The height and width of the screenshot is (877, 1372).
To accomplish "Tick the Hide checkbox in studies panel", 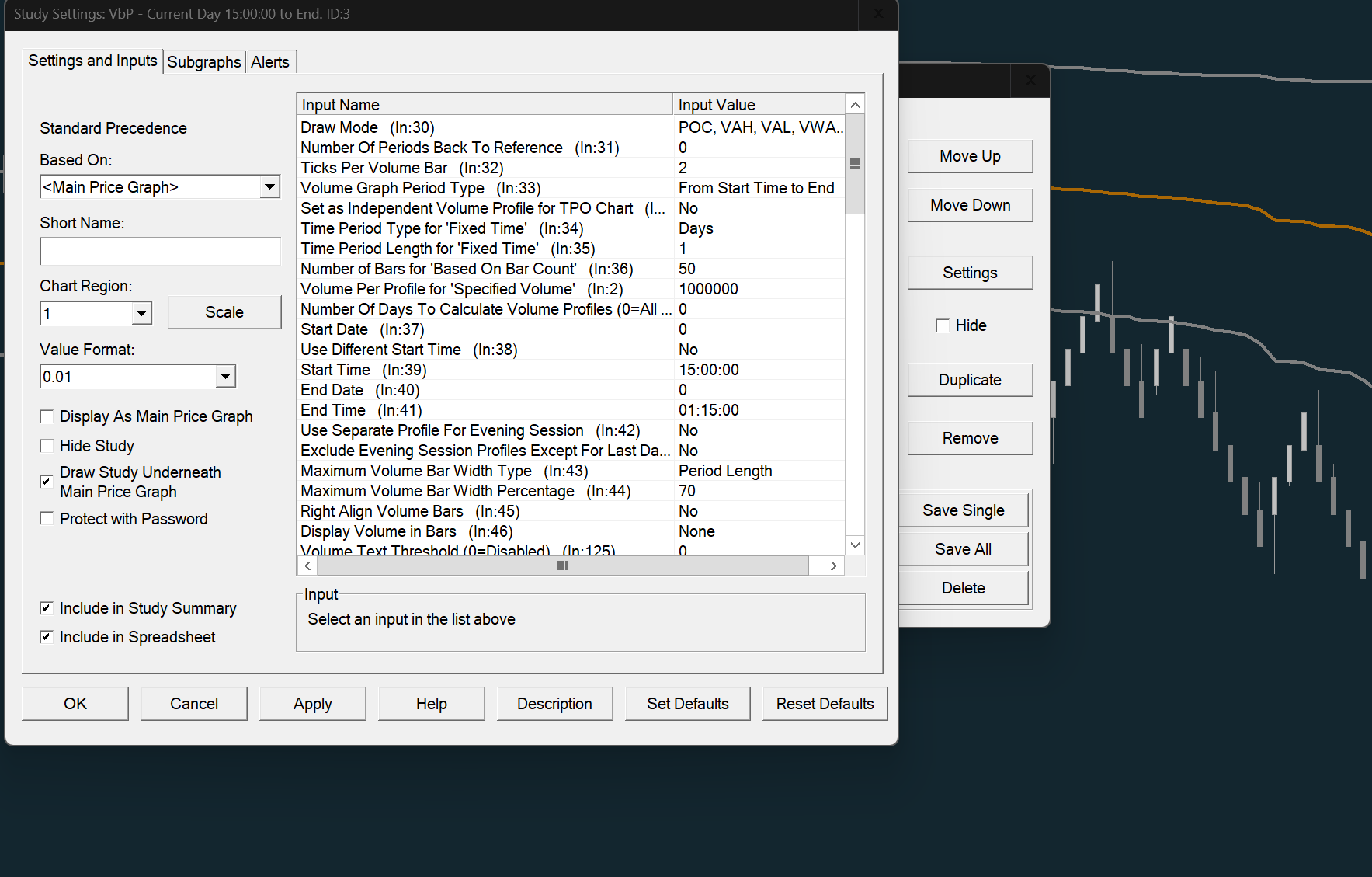I will [x=943, y=325].
